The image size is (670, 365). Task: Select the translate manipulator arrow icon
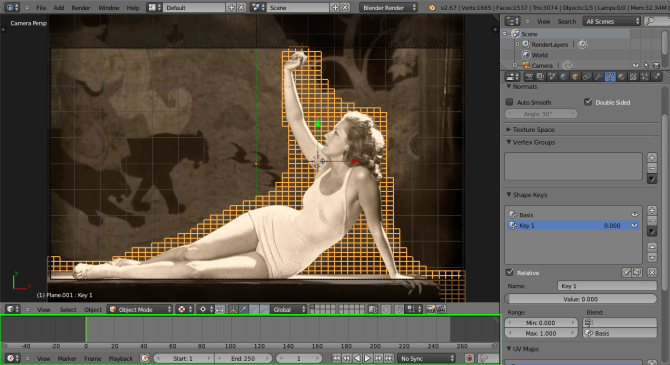point(243,309)
